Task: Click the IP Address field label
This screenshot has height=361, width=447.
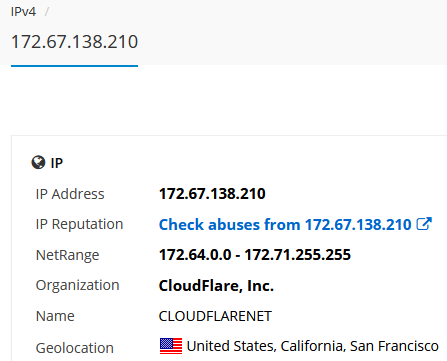Action: pyautogui.click(x=70, y=194)
